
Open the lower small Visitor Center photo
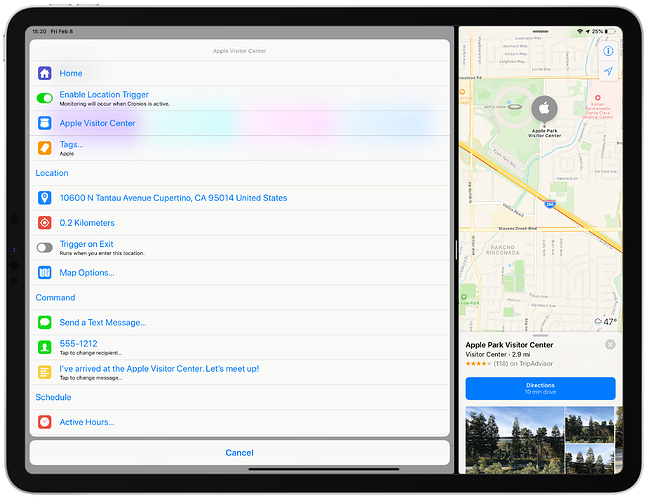click(589, 459)
